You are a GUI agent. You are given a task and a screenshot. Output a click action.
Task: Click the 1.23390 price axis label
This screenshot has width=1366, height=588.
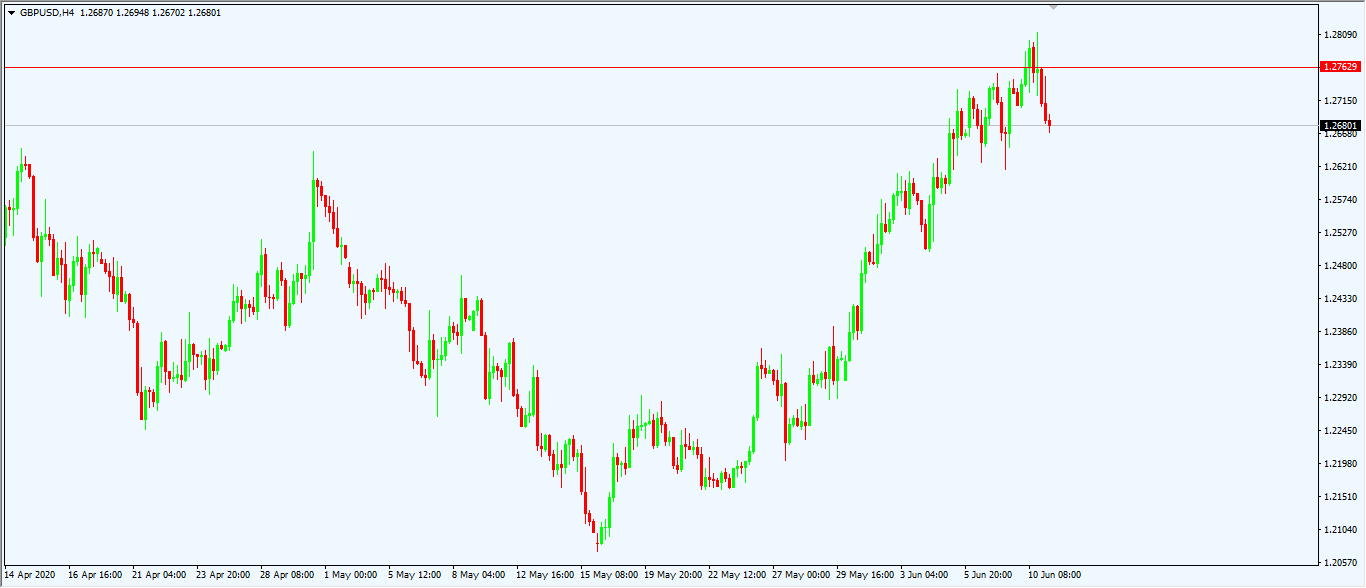(x=1339, y=365)
